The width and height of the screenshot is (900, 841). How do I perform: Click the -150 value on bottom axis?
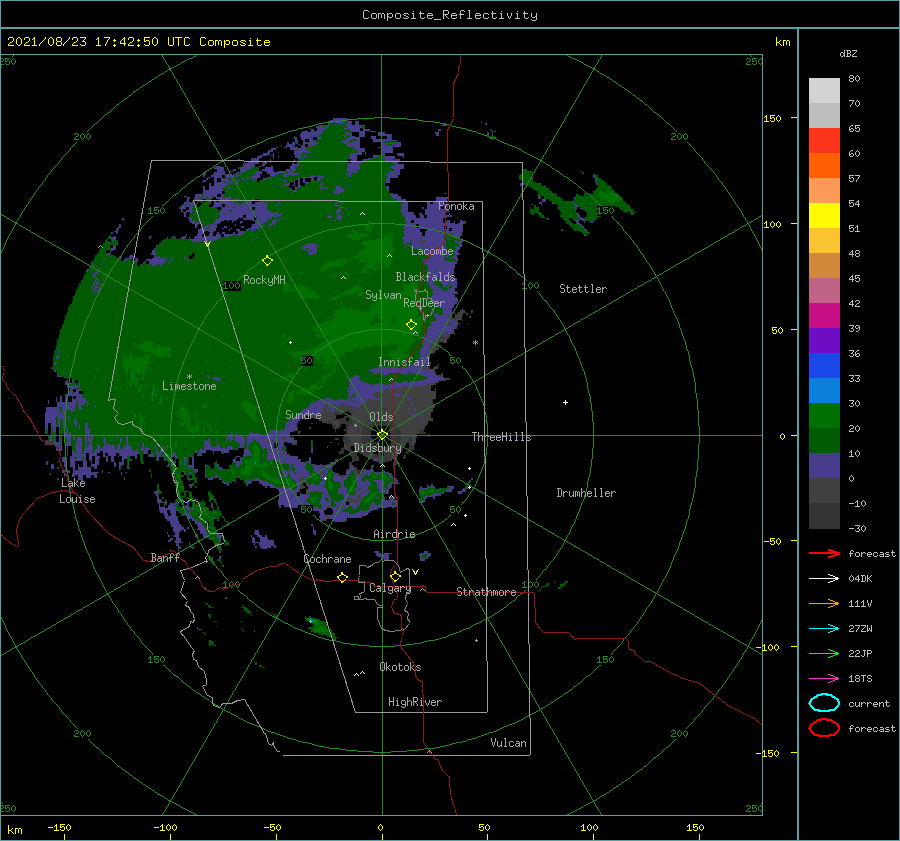point(59,827)
